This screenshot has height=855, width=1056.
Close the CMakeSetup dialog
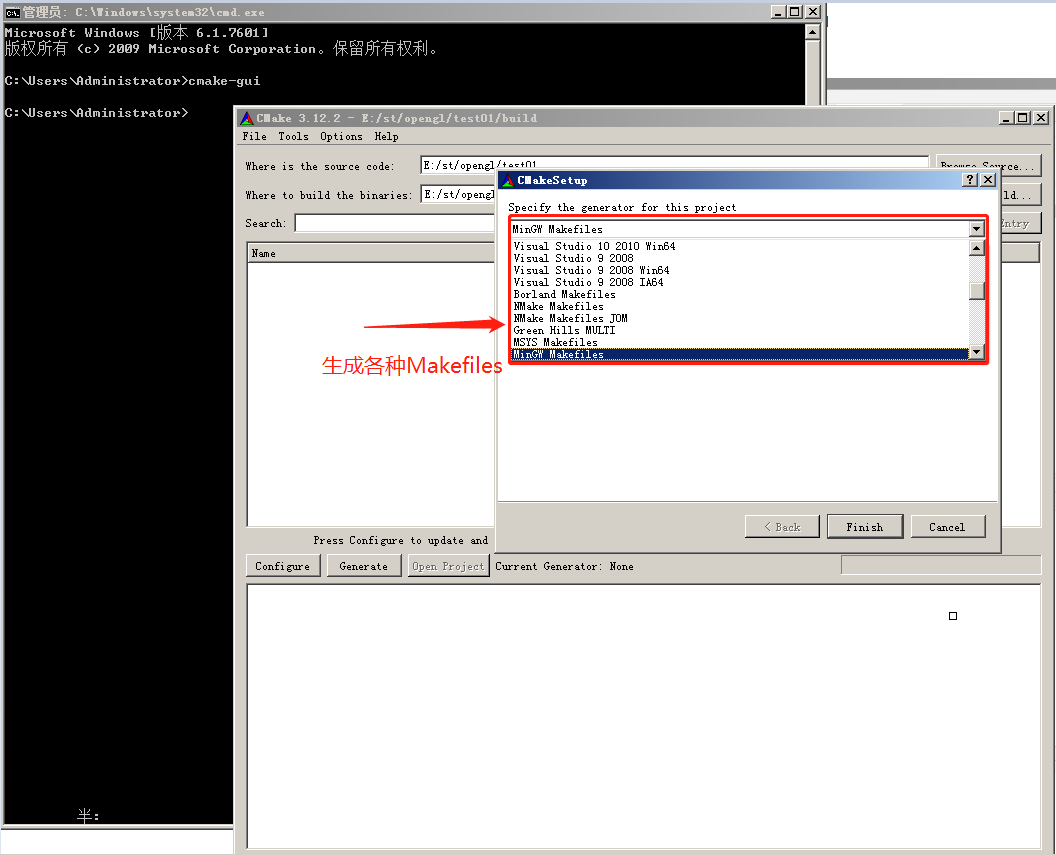(x=988, y=180)
